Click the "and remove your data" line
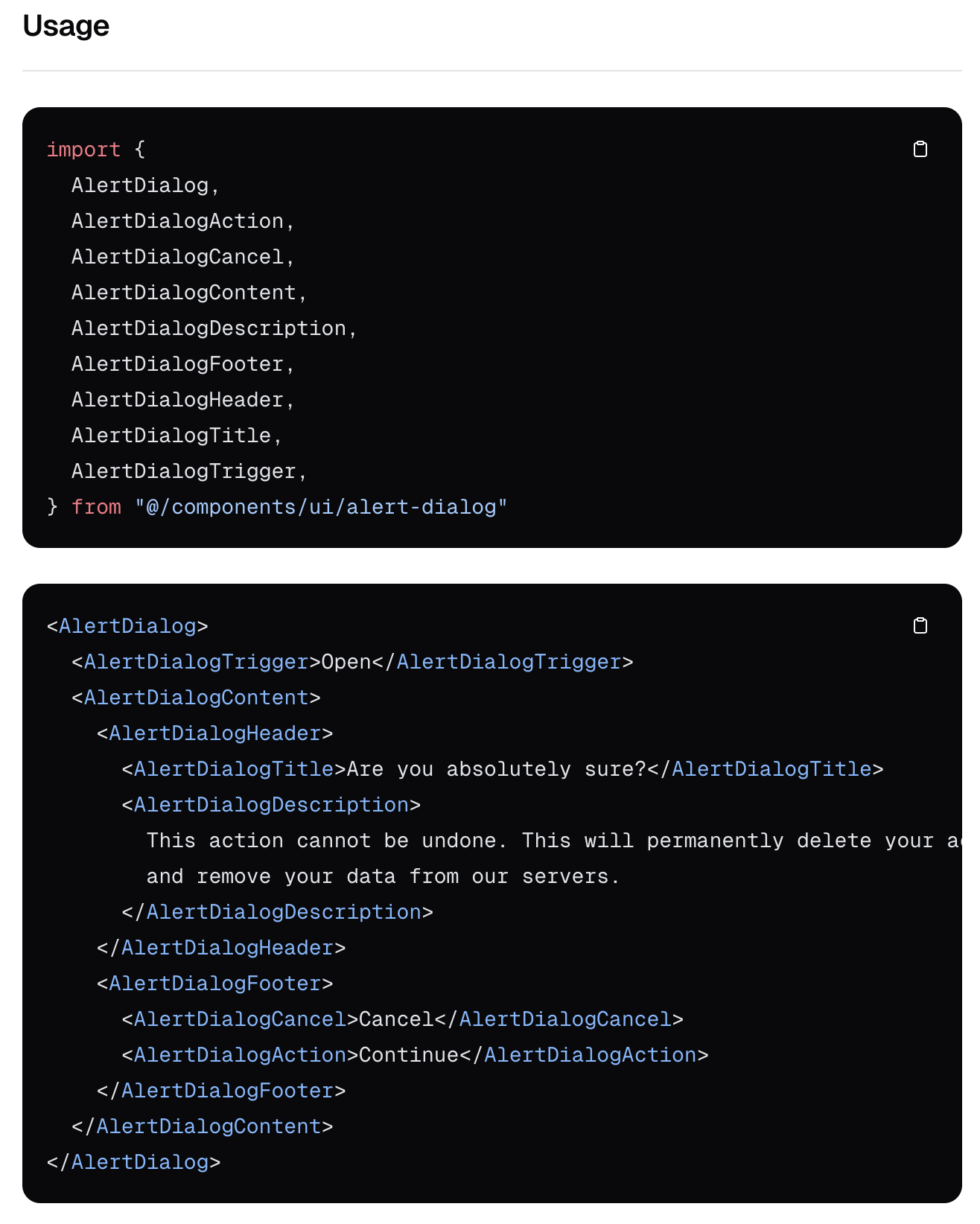980x1224 pixels. [x=383, y=876]
